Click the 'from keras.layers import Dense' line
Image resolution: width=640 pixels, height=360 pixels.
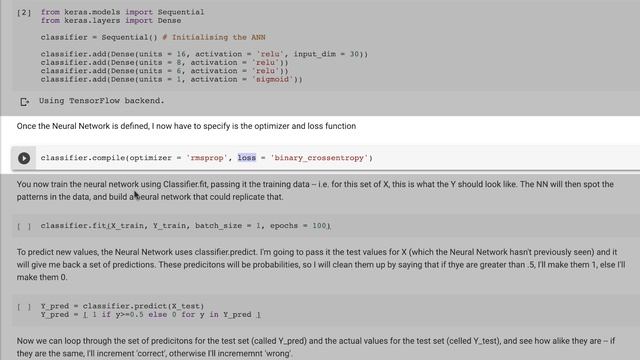pyautogui.click(x=111, y=21)
